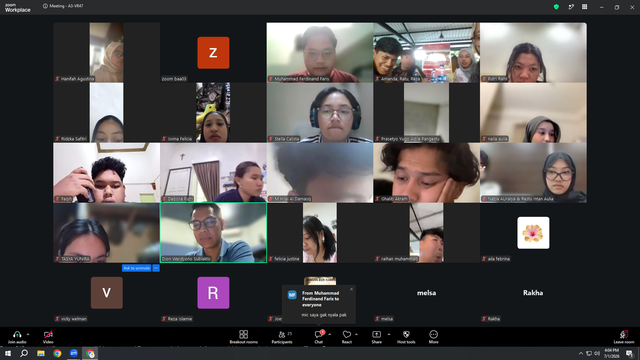Click the icon left of the View grid

point(571,7)
